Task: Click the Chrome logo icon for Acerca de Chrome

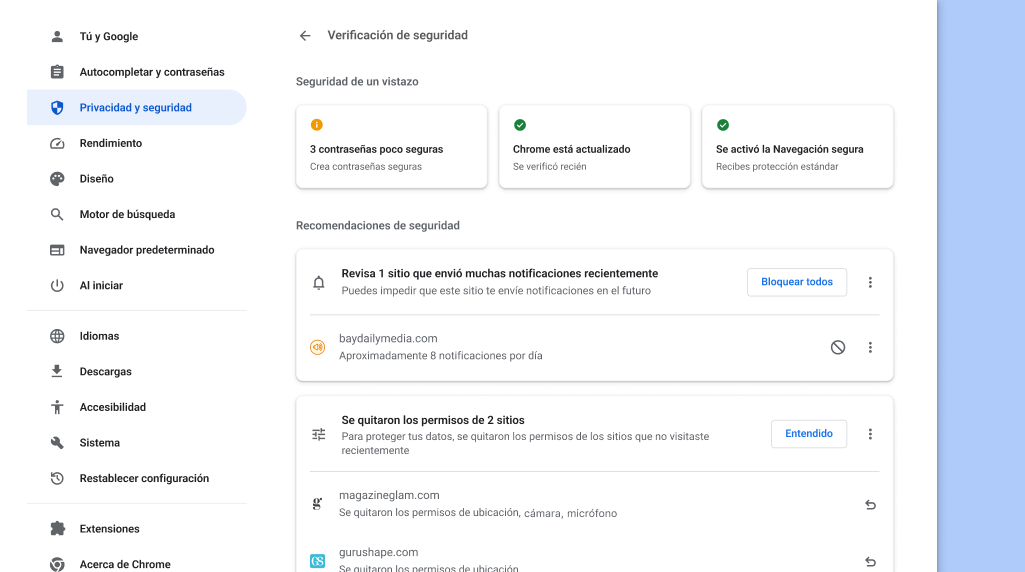Action: pyautogui.click(x=58, y=564)
